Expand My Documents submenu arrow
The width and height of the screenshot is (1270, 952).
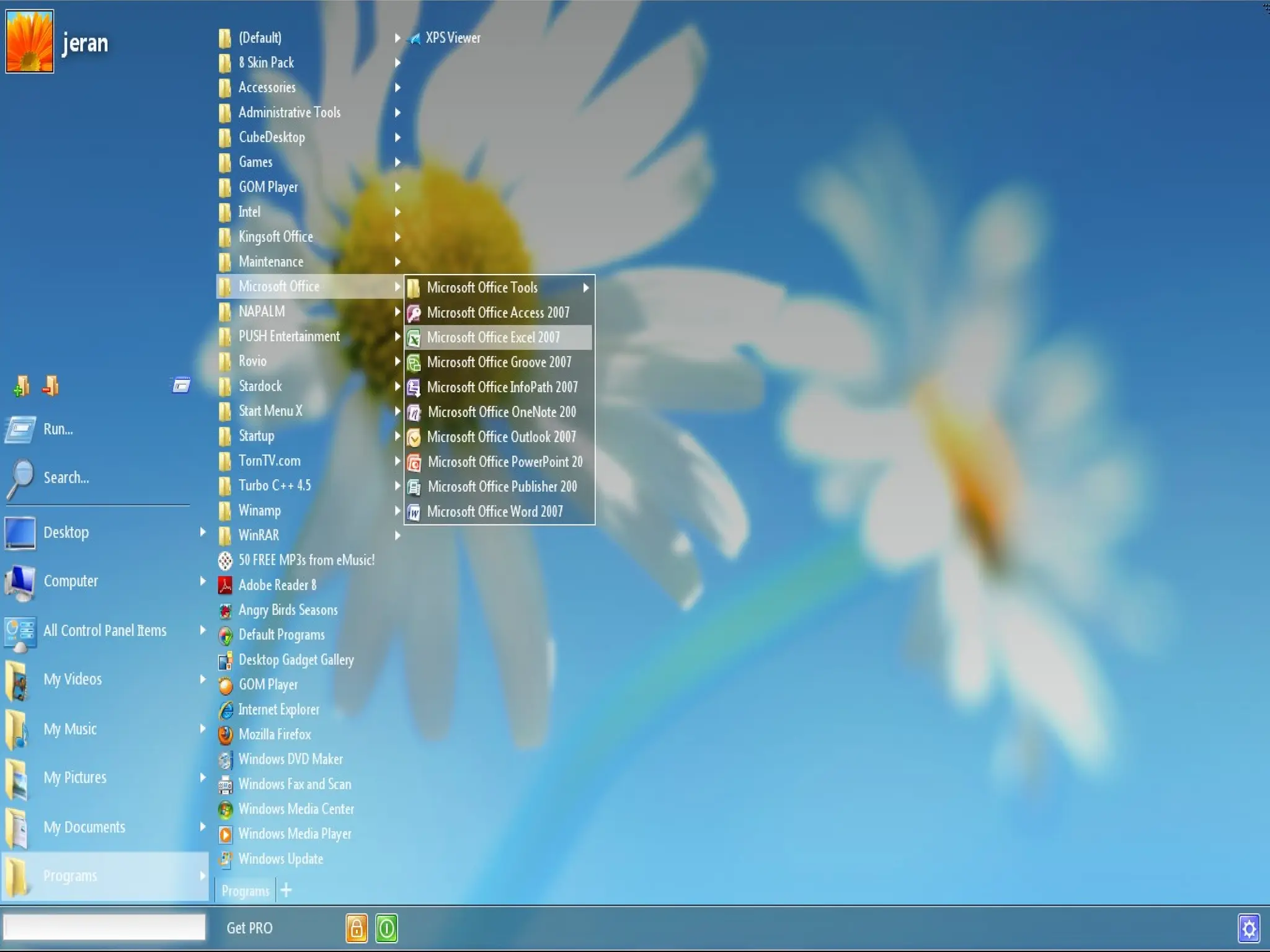tap(202, 826)
